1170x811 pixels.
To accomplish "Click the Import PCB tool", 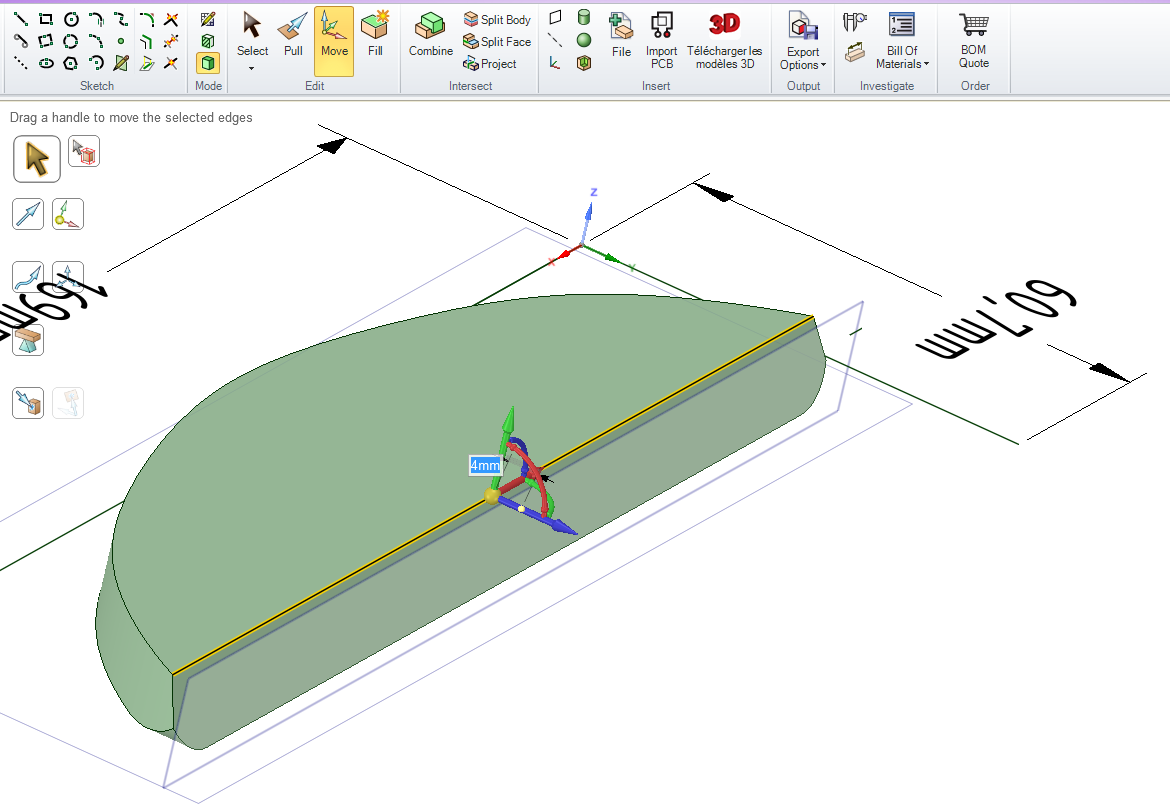I will 661,40.
